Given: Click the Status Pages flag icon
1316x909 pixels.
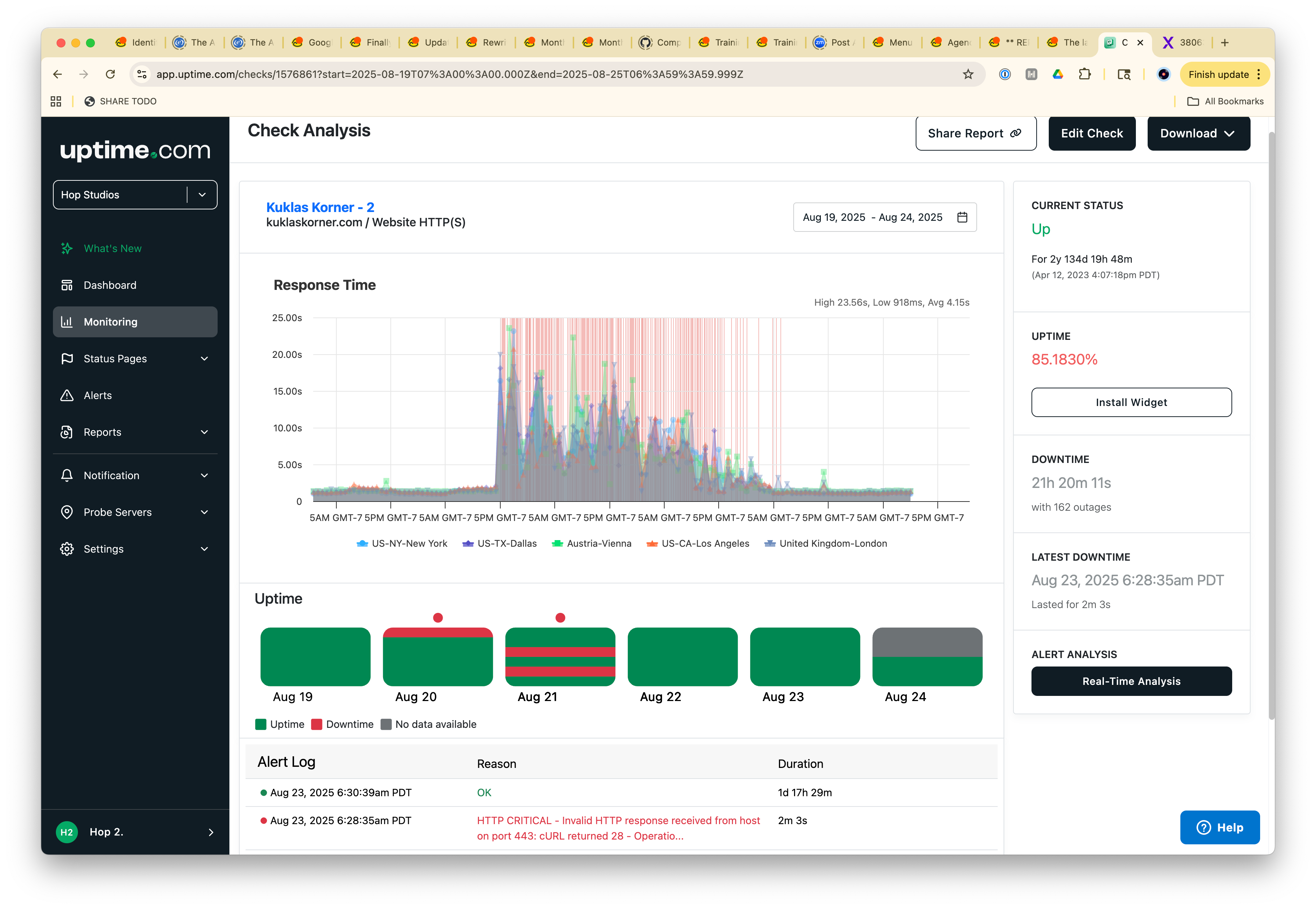Looking at the screenshot, I should point(67,359).
